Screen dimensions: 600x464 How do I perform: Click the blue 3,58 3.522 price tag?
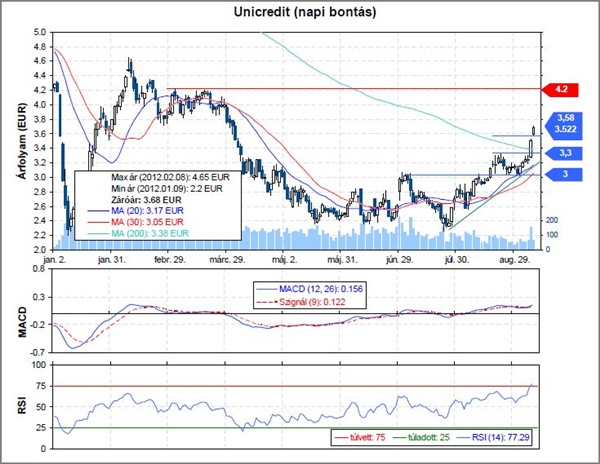coord(563,124)
